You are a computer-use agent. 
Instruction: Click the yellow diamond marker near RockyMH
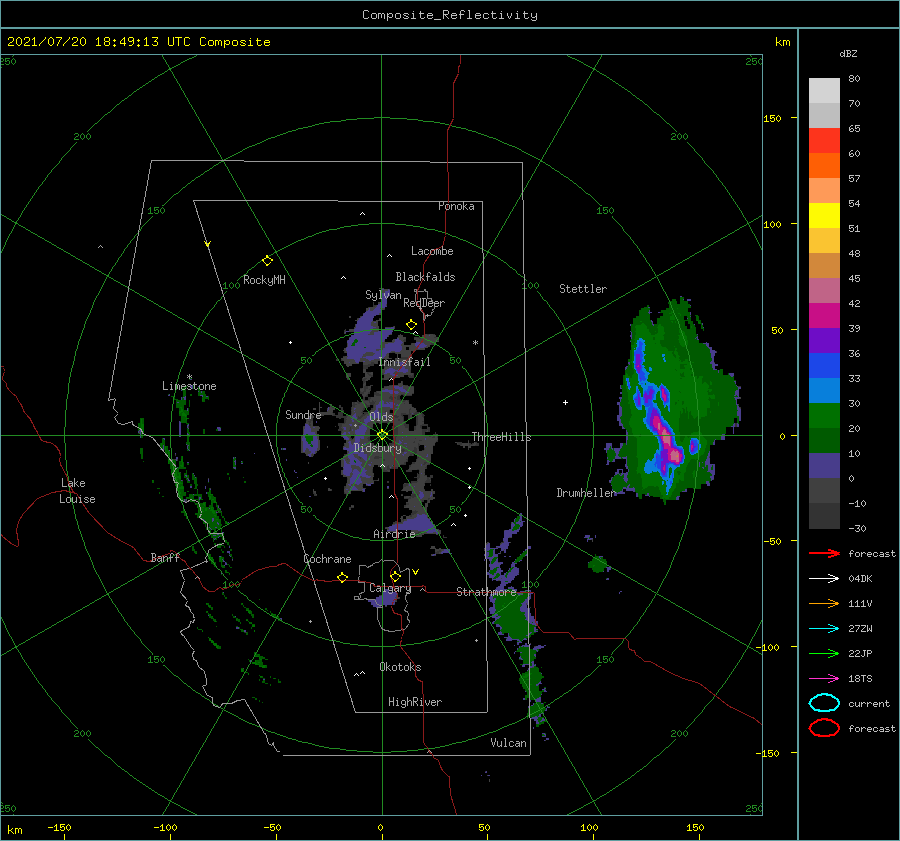267,261
